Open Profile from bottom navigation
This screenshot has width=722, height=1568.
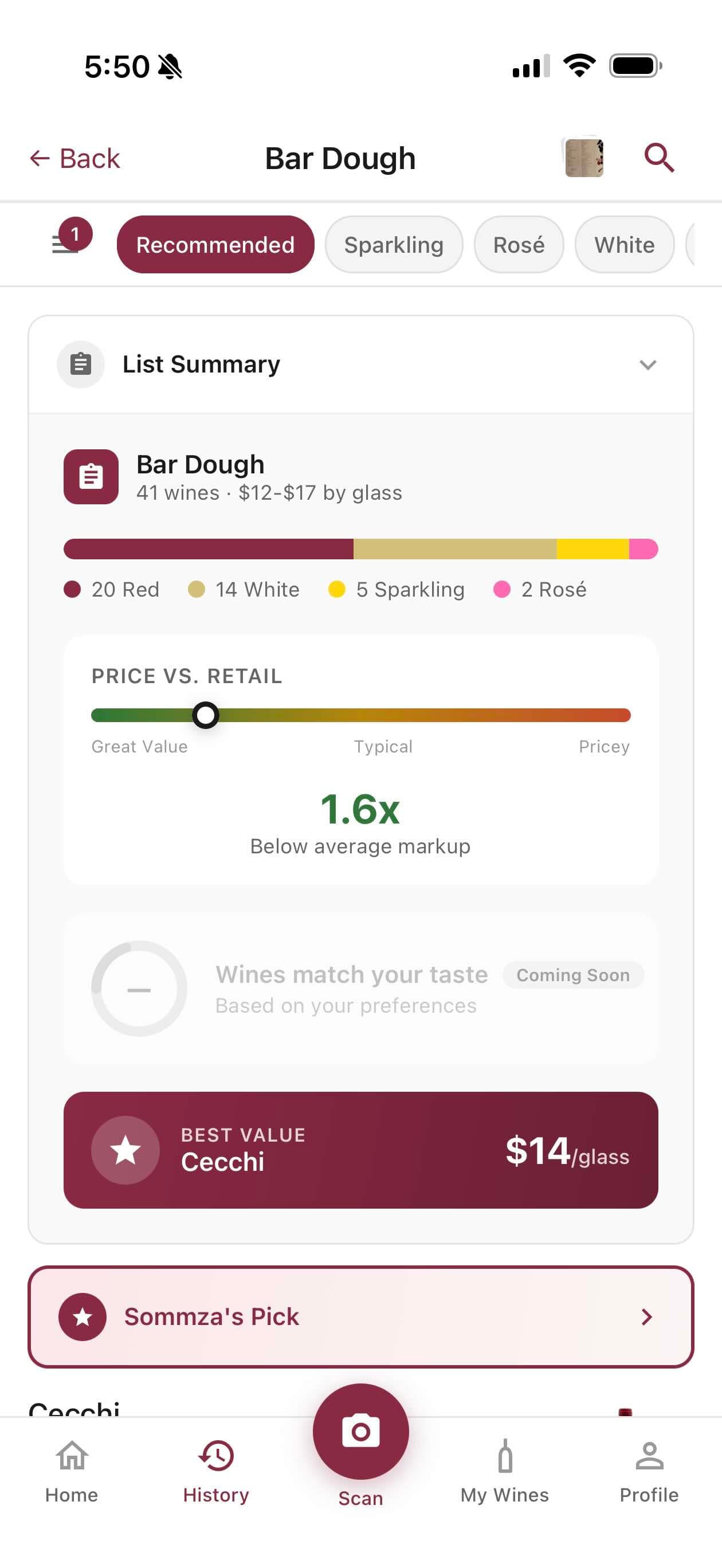click(x=649, y=1470)
